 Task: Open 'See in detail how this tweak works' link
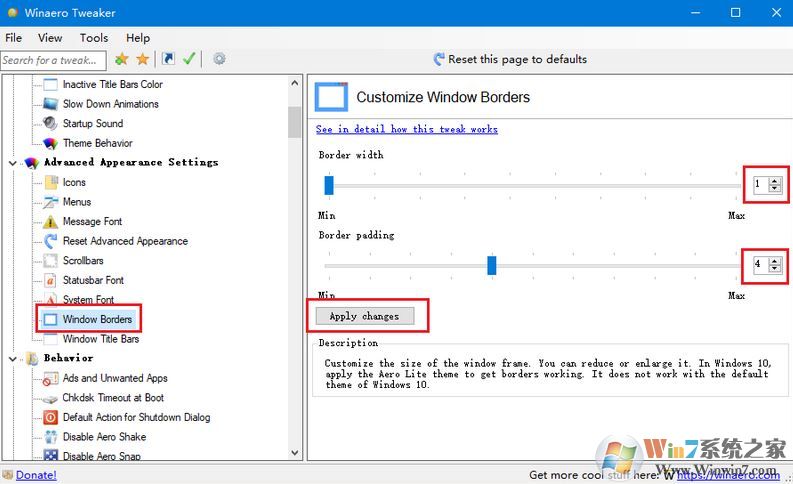[406, 129]
